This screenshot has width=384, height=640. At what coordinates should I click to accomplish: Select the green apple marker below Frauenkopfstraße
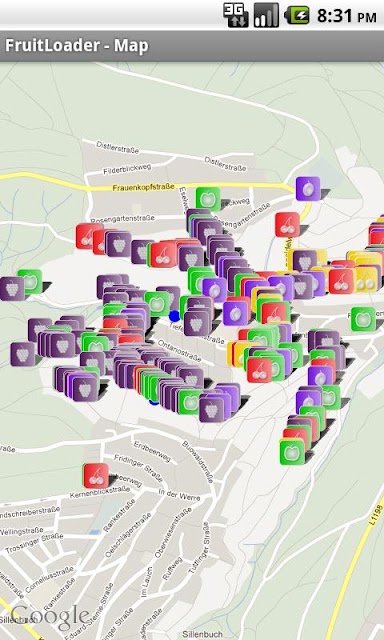click(x=208, y=199)
